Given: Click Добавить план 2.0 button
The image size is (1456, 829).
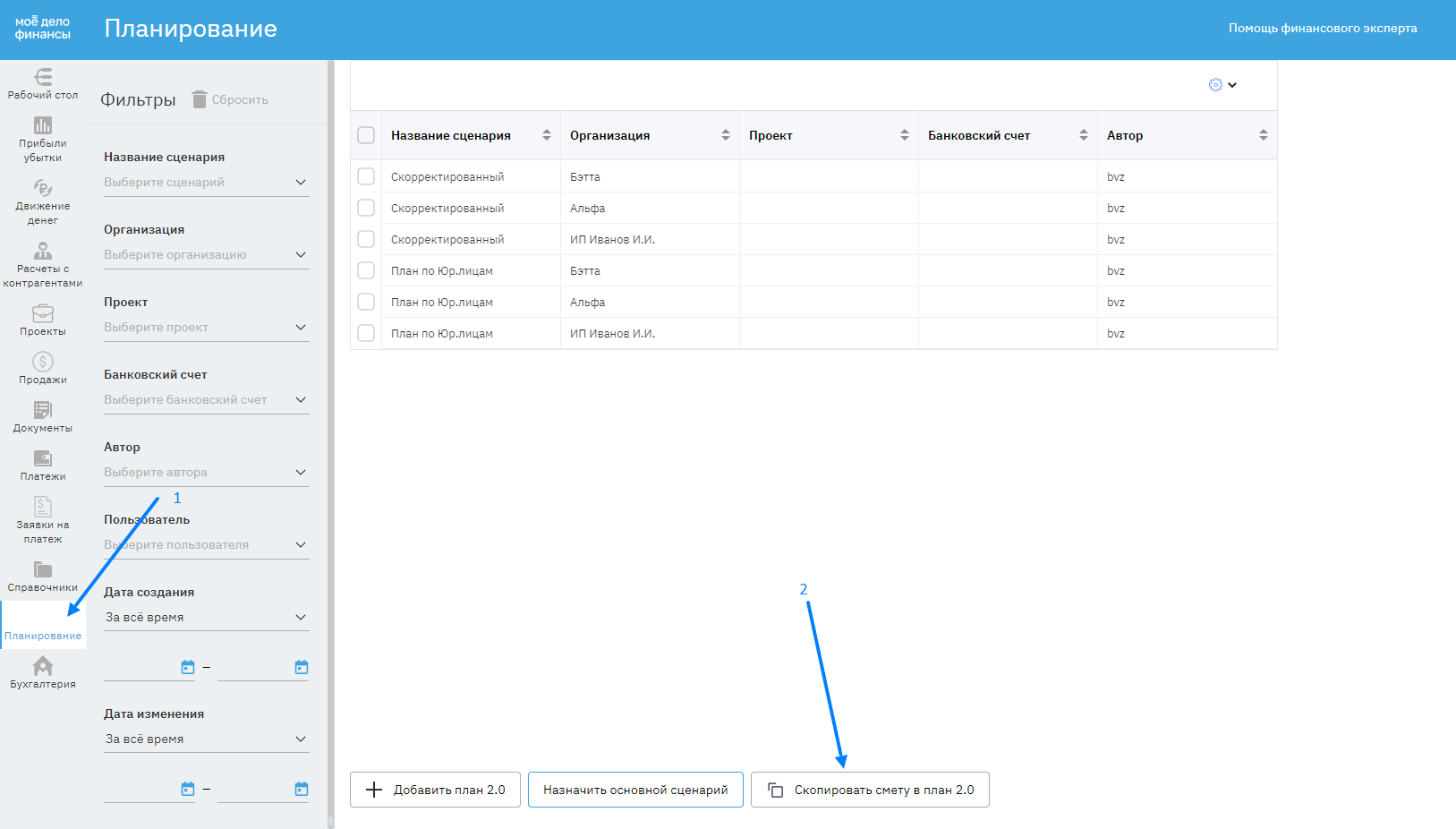Looking at the screenshot, I should pyautogui.click(x=435, y=790).
